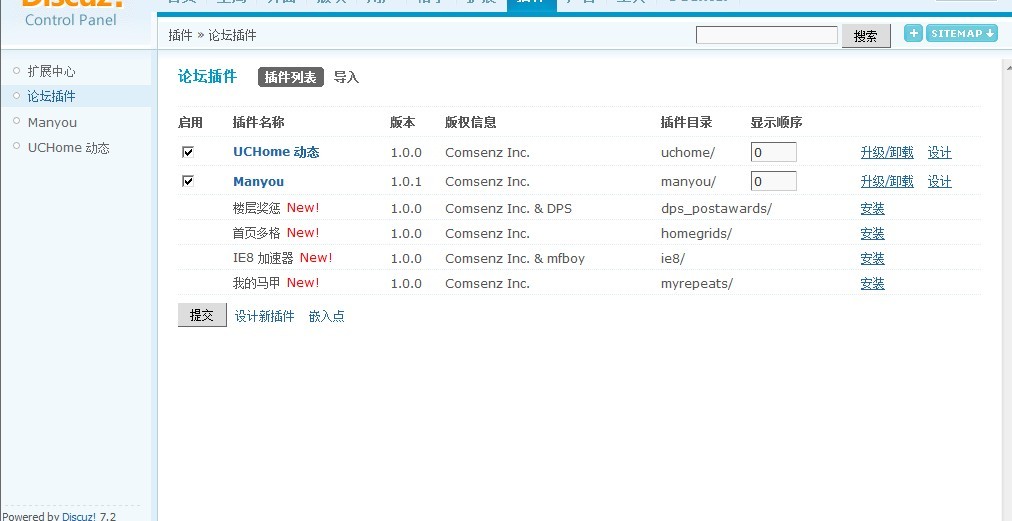The width and height of the screenshot is (1012, 521).
Task: Click the dps_postawards/ directory text
Action: coord(716,209)
